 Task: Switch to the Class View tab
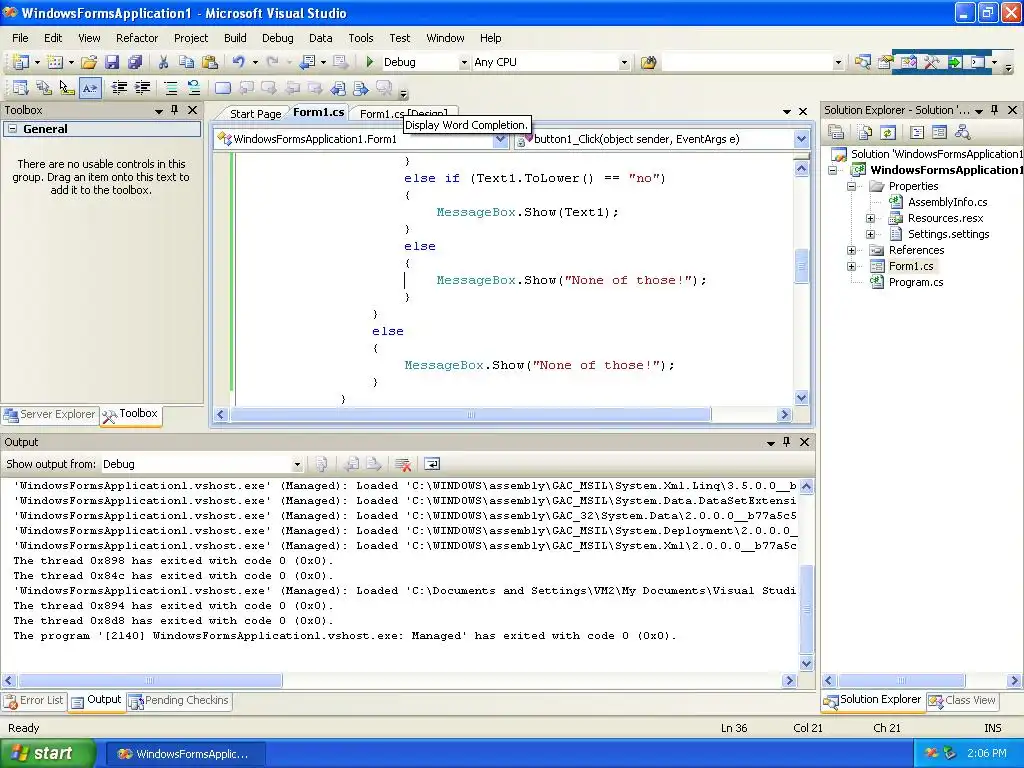[963, 701]
